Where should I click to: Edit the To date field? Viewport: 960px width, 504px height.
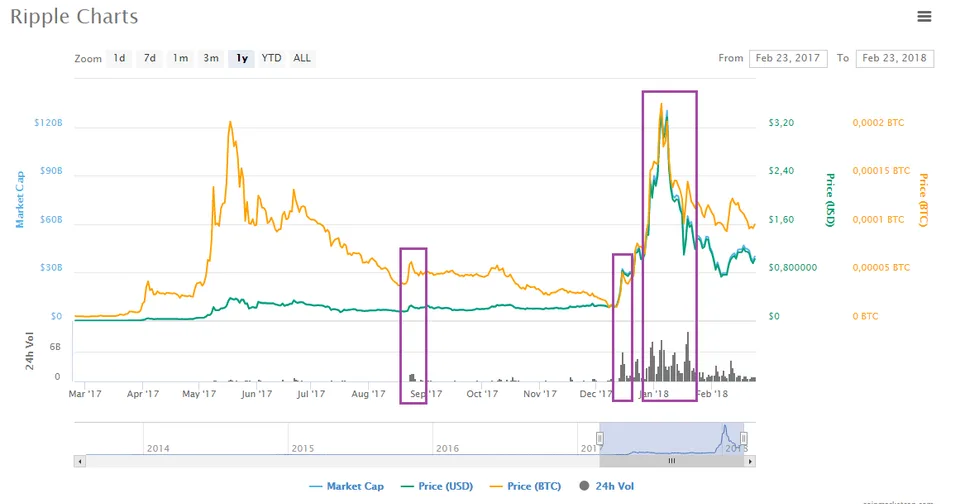coord(894,58)
